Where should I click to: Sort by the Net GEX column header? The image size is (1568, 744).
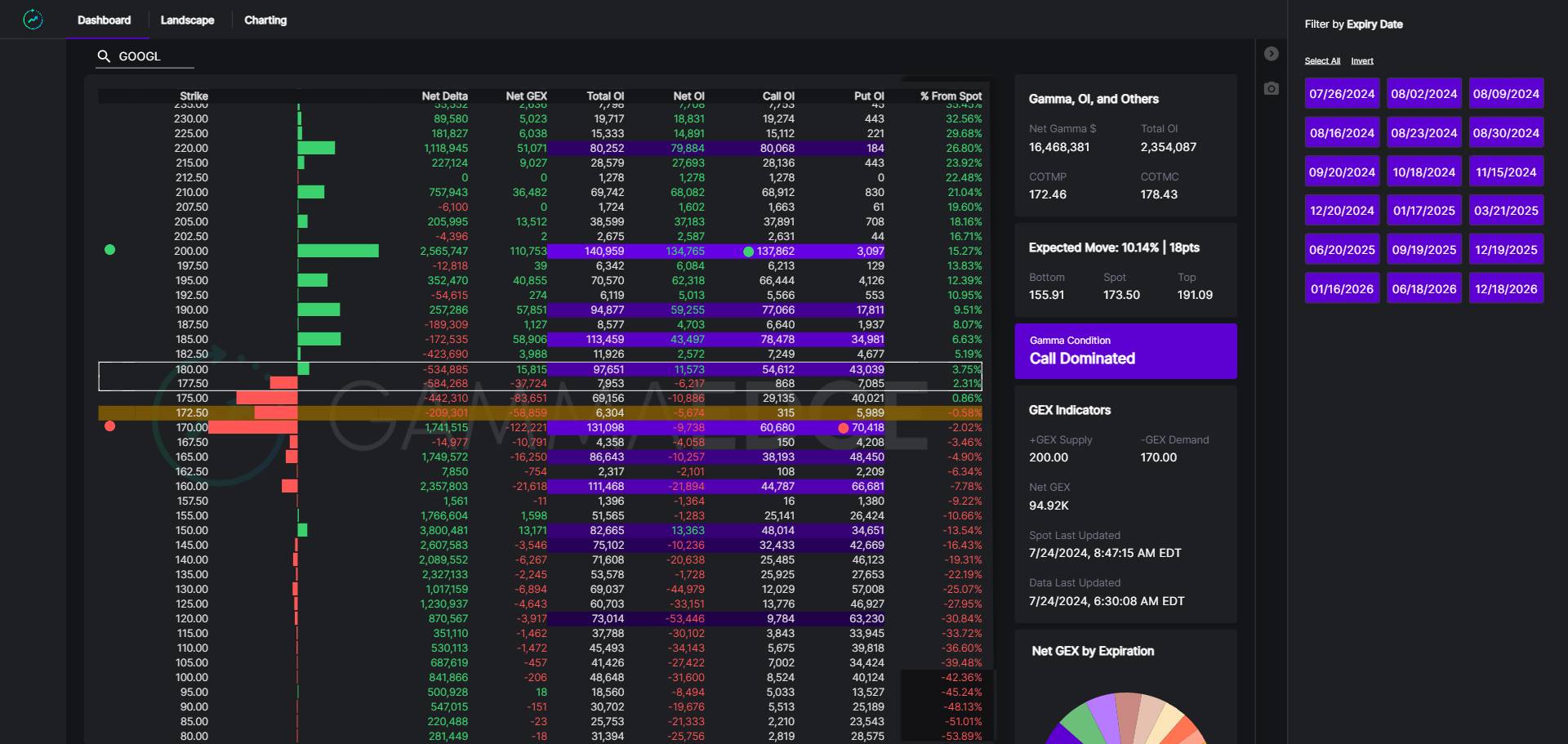click(526, 96)
